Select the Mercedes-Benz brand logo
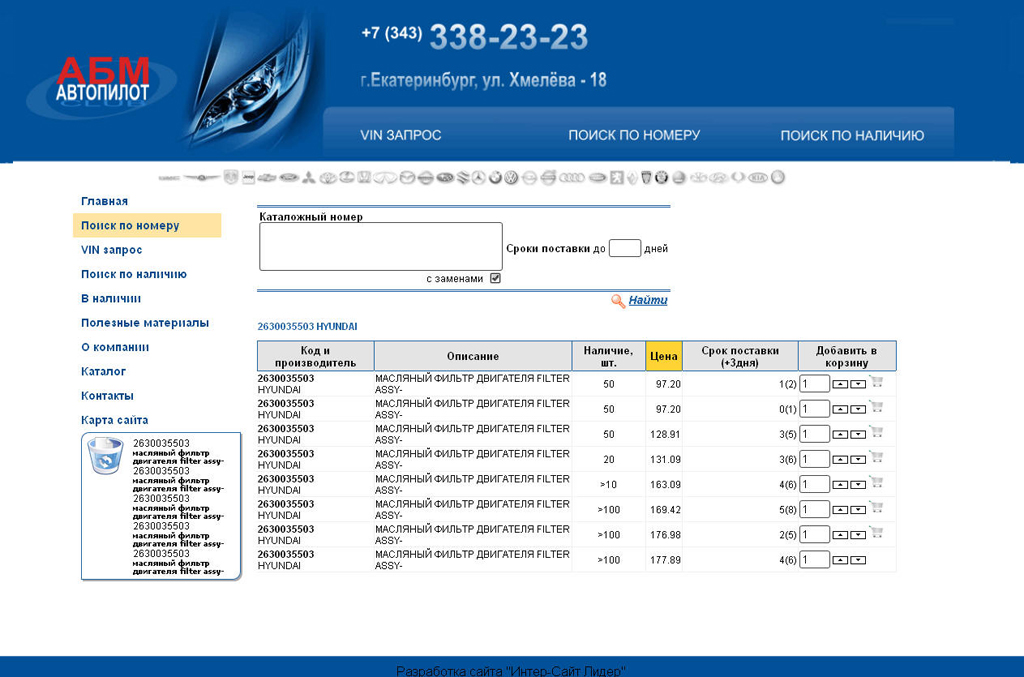The height and width of the screenshot is (677, 1024). [x=478, y=178]
